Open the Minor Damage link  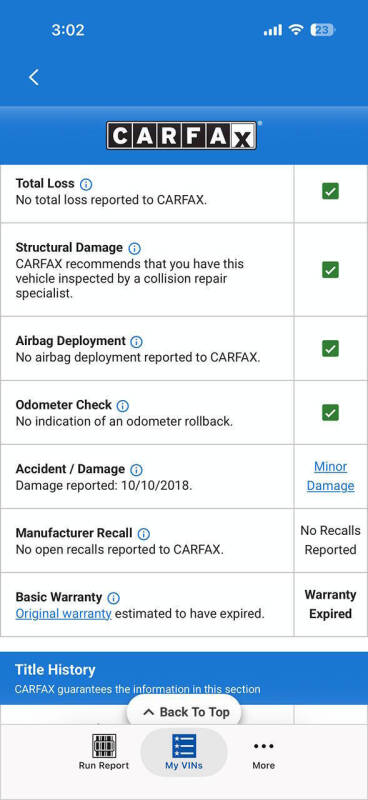coord(330,476)
